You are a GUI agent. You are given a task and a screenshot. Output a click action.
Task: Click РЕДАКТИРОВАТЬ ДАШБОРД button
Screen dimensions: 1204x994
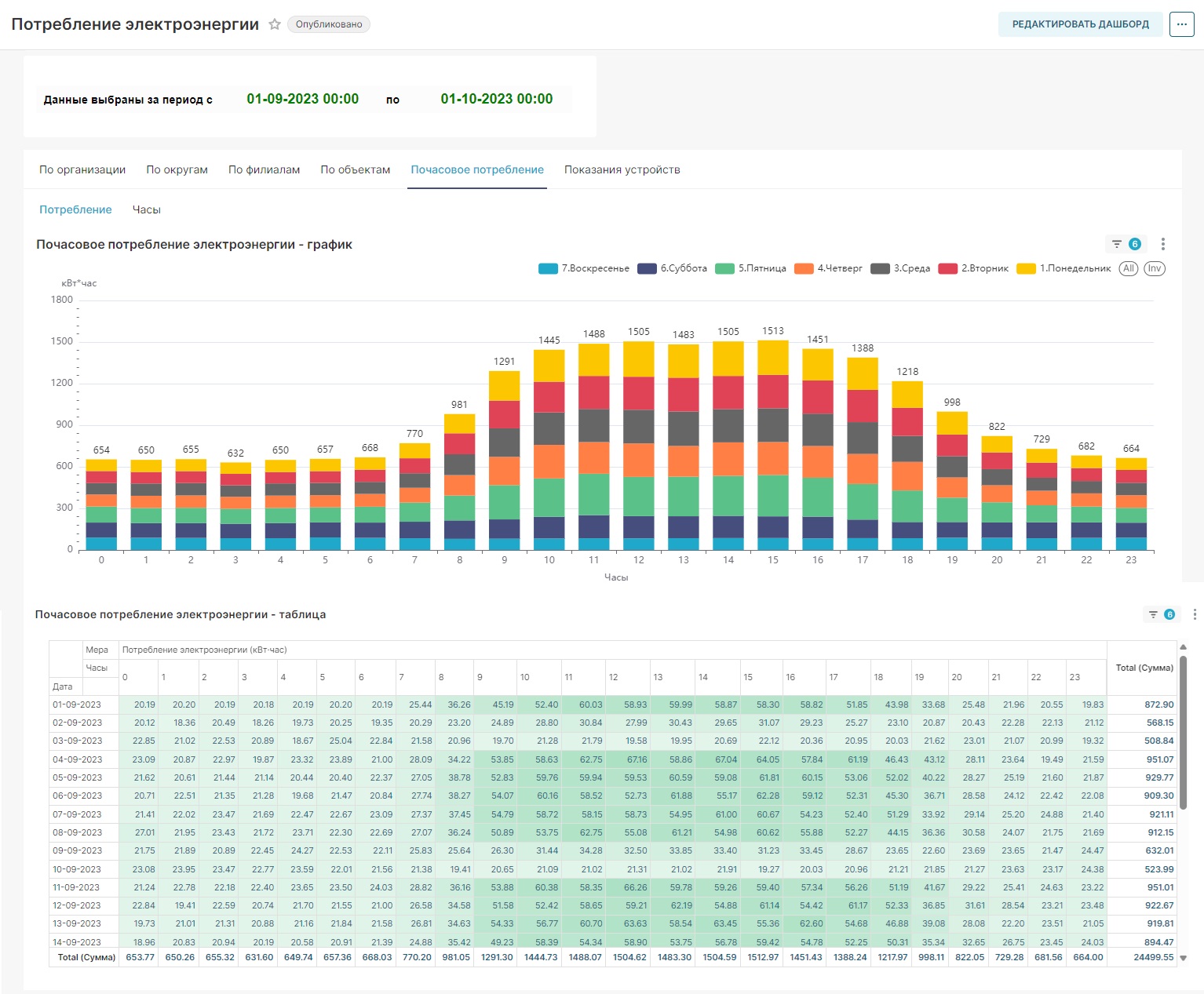(x=1080, y=24)
